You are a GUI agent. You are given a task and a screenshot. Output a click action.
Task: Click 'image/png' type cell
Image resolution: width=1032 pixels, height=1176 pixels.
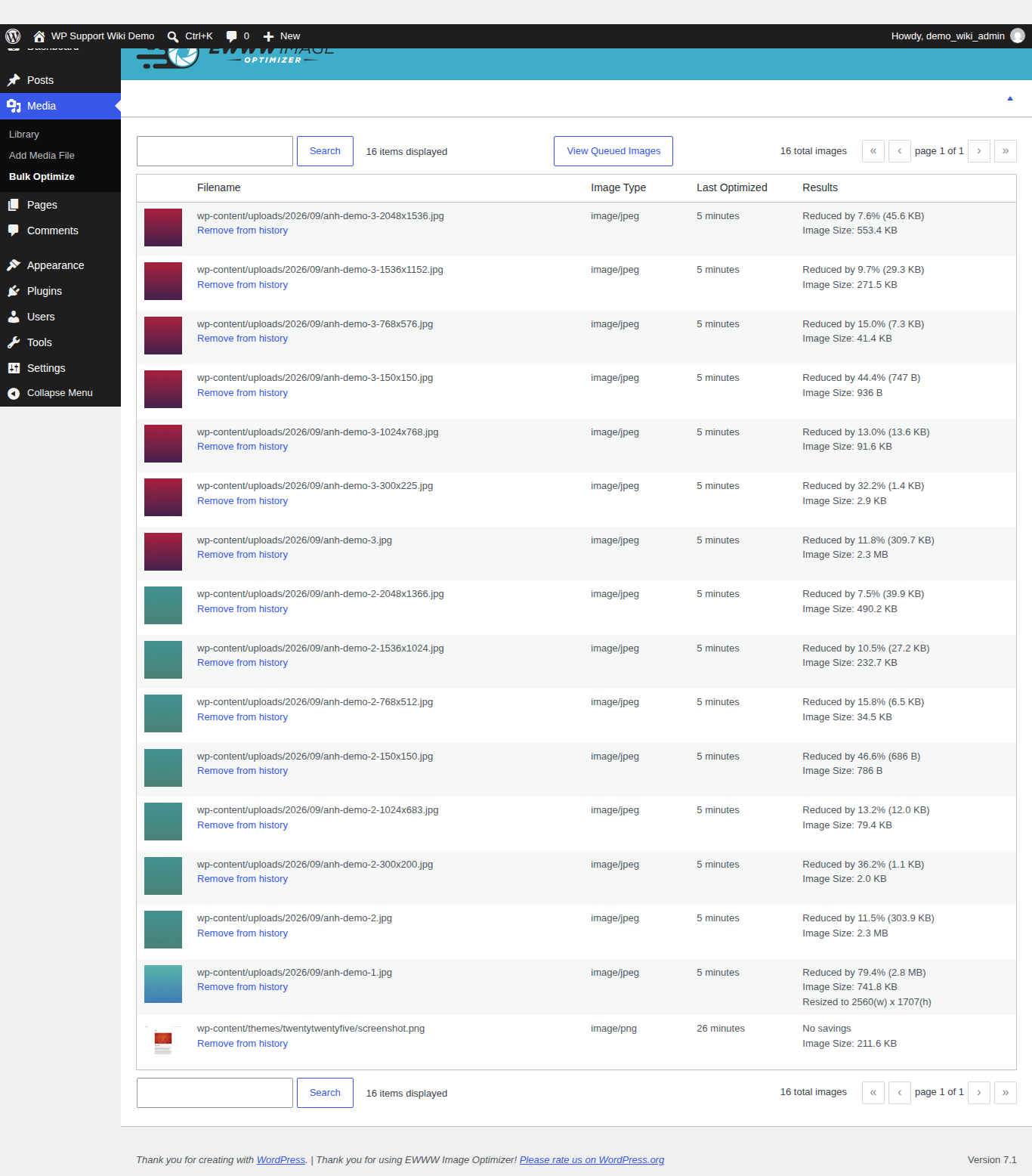point(613,1029)
